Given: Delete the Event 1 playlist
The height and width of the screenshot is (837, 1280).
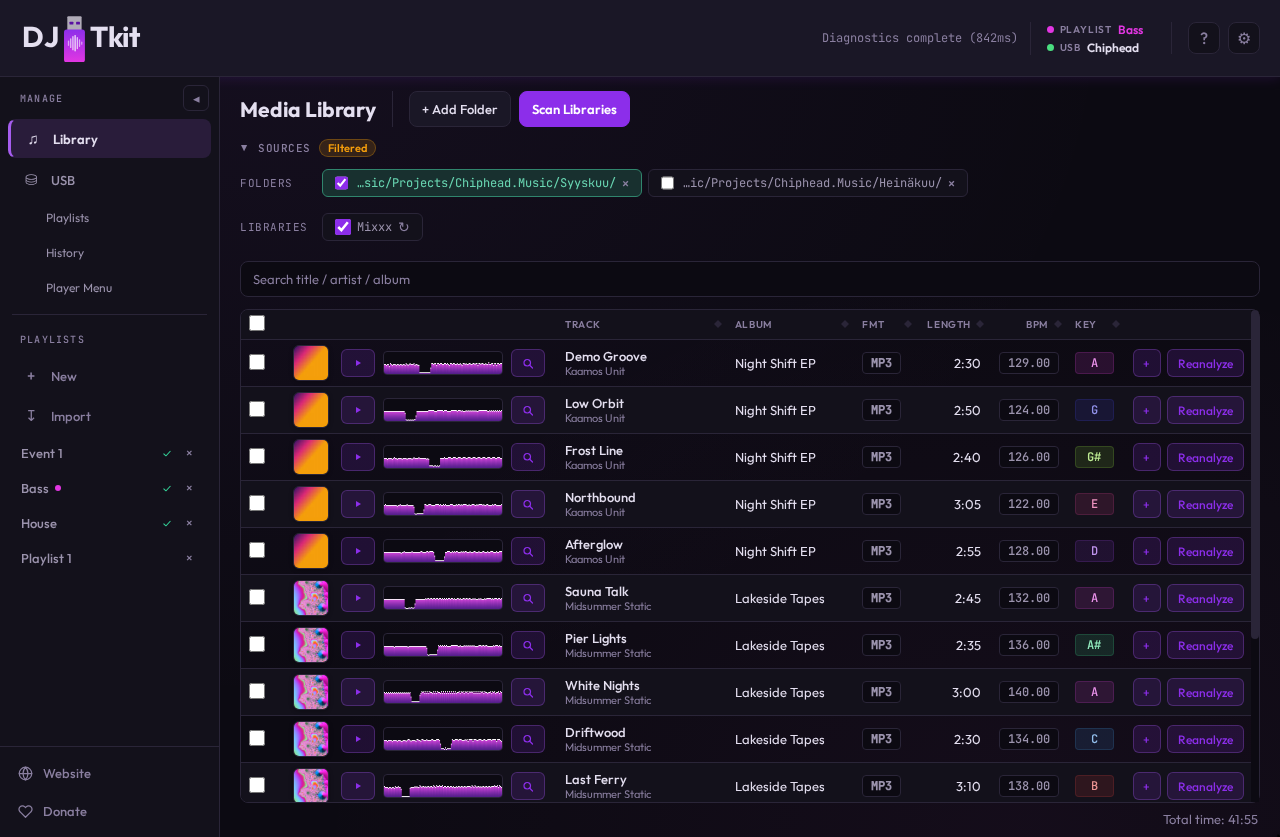Looking at the screenshot, I should pos(189,453).
